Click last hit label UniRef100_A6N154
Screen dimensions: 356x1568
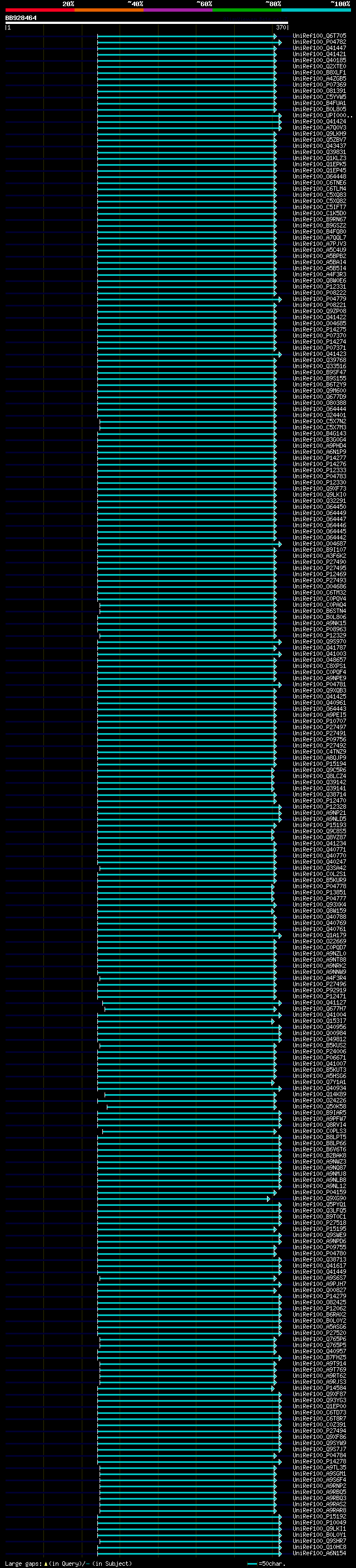(319, 1553)
